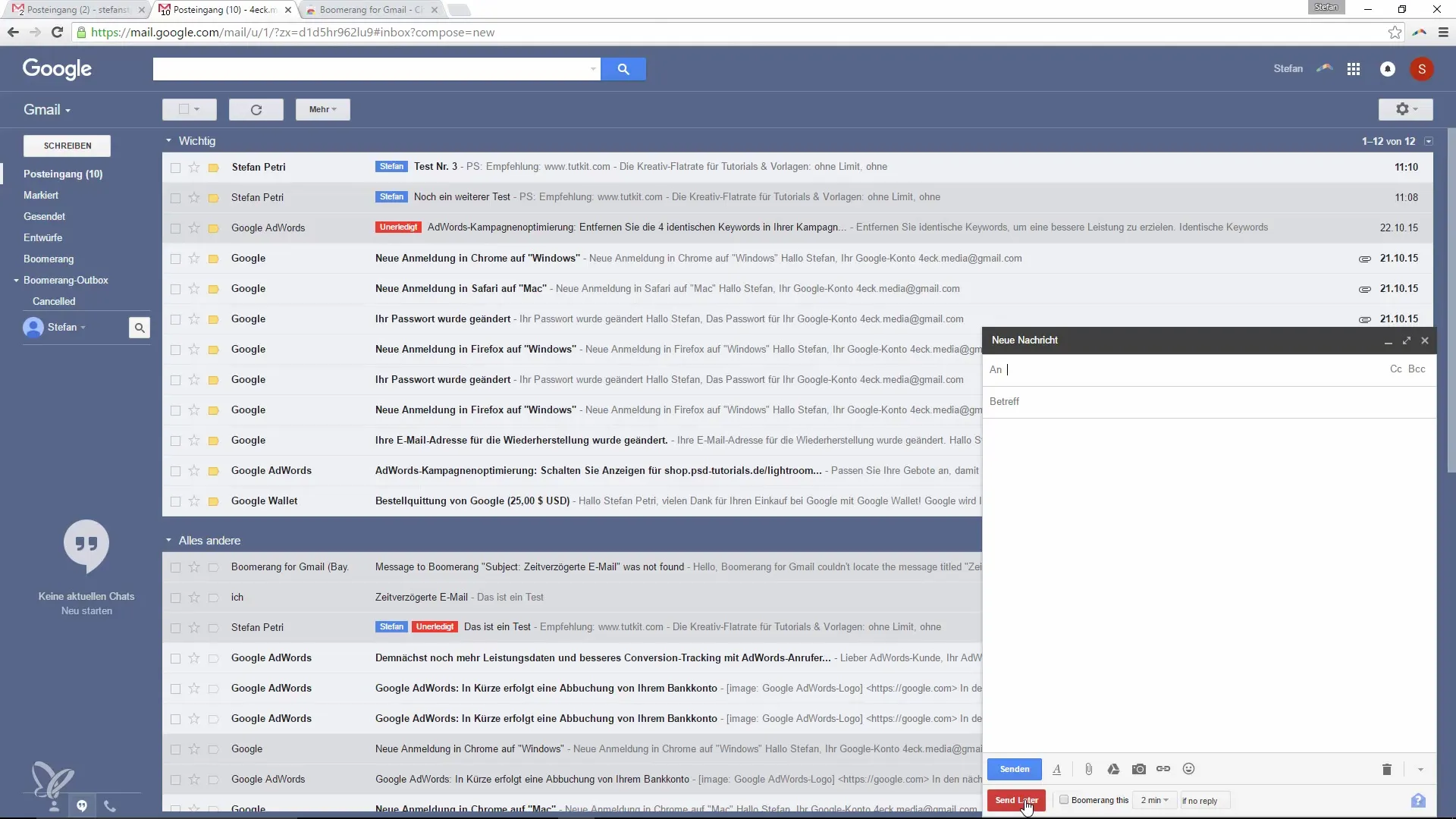
Task: Open the Hangouts conversations tab icon
Action: coord(82,805)
